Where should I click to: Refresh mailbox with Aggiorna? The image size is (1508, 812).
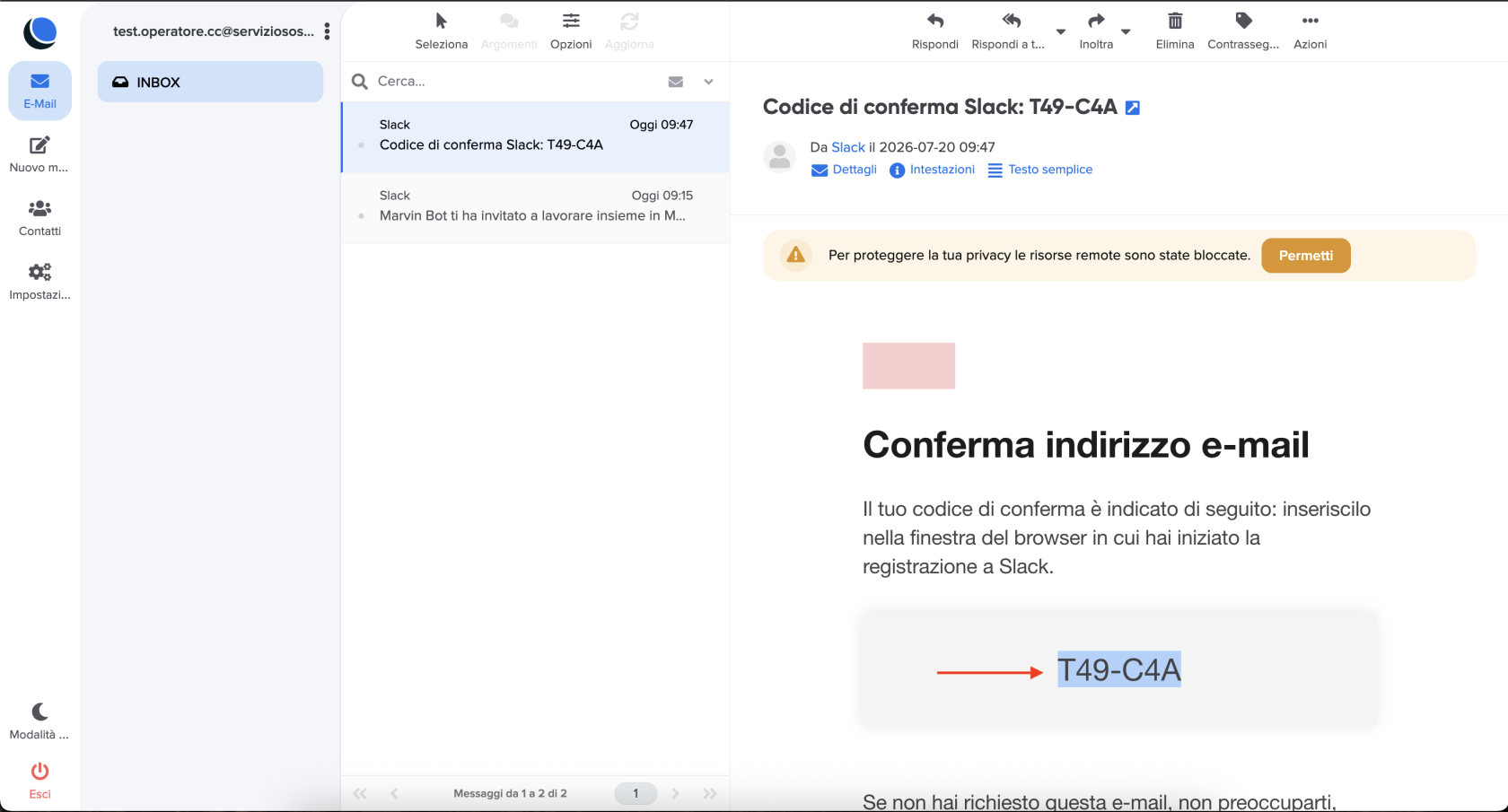click(629, 31)
